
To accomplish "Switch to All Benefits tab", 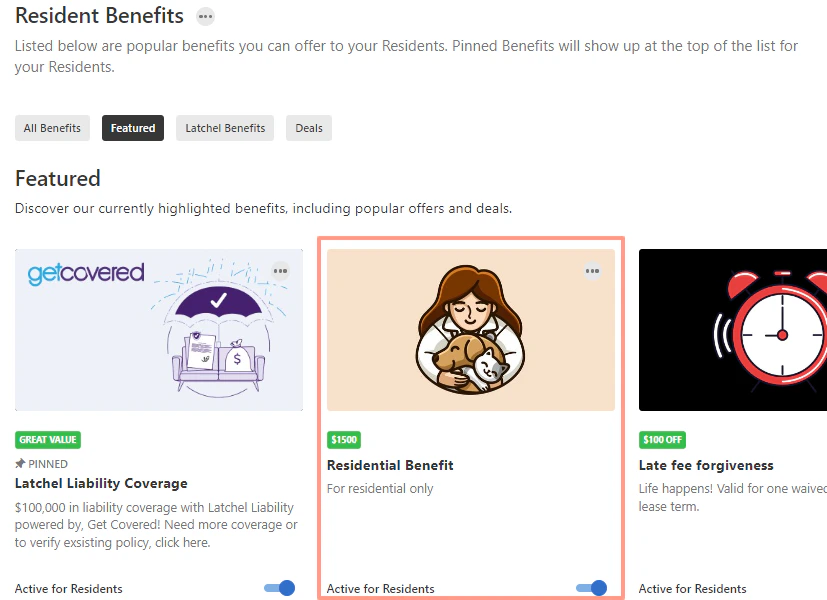I will point(52,128).
